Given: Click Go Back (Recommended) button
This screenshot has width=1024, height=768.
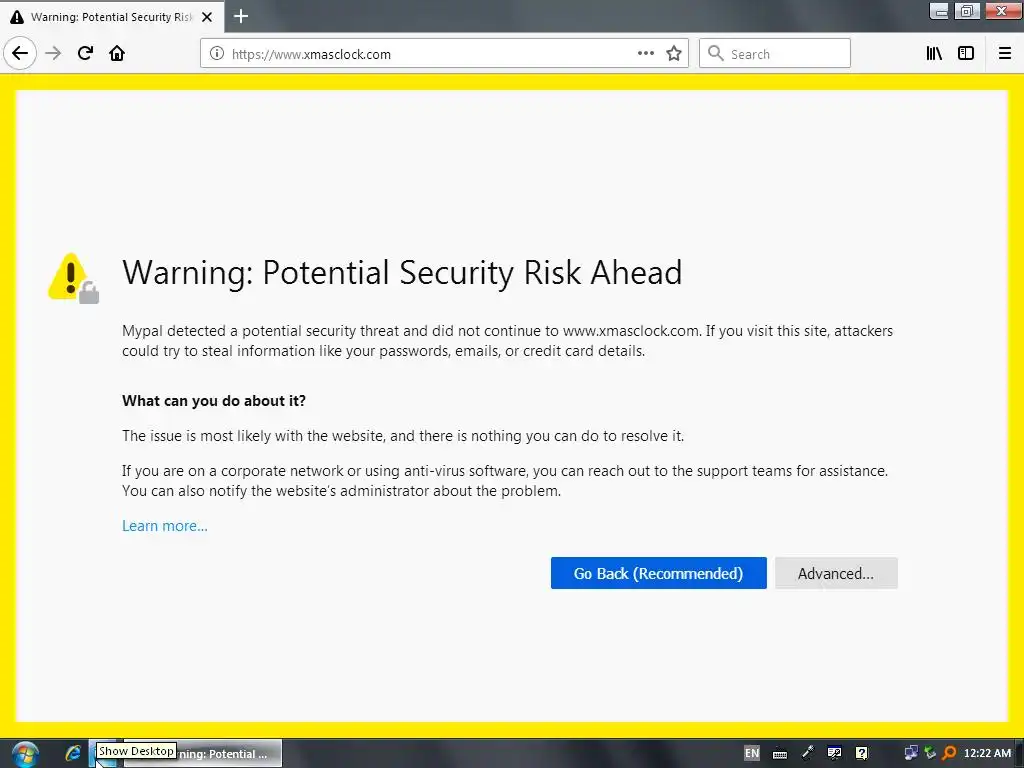Looking at the screenshot, I should coord(658,573).
